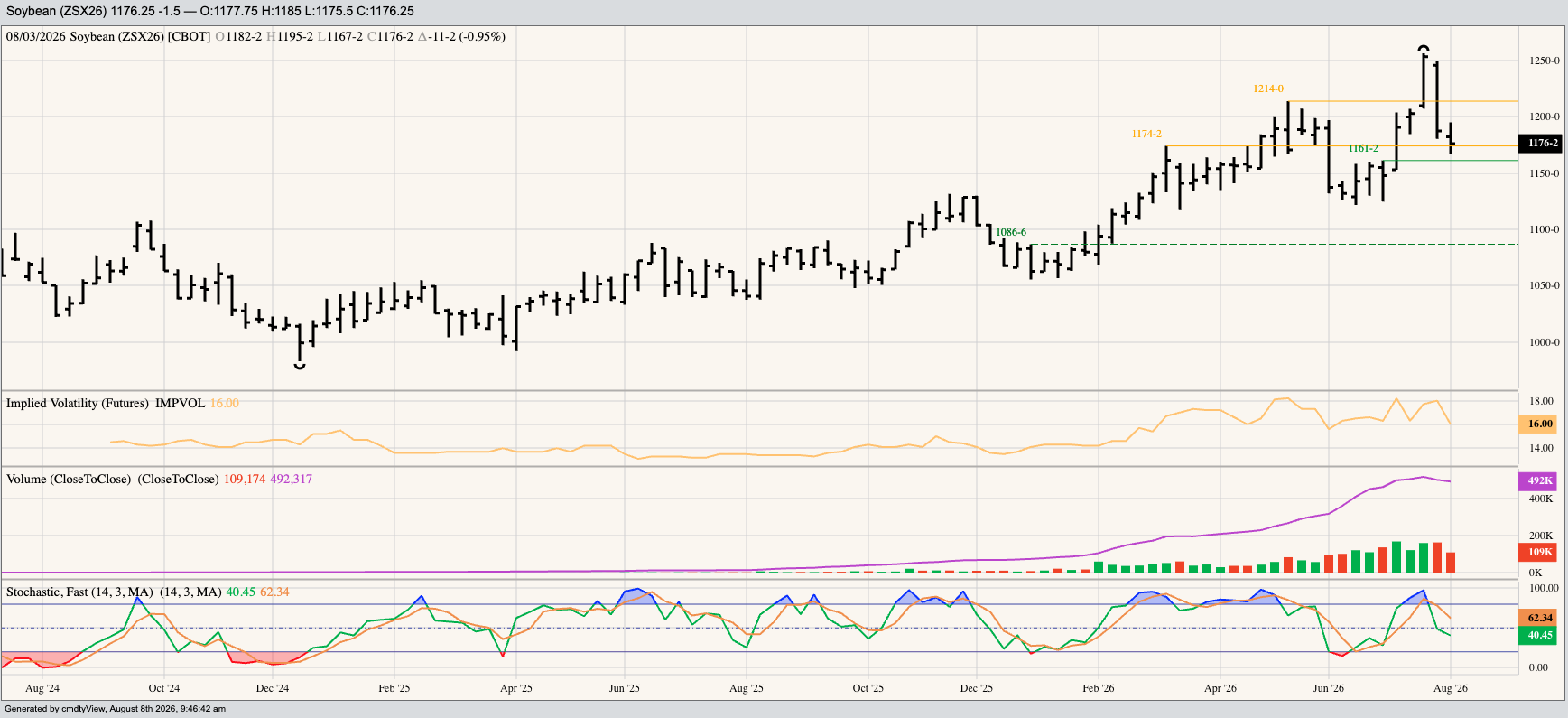The height and width of the screenshot is (718, 1568).
Task: Click the Feb '25 date axis label
Action: click(394, 688)
